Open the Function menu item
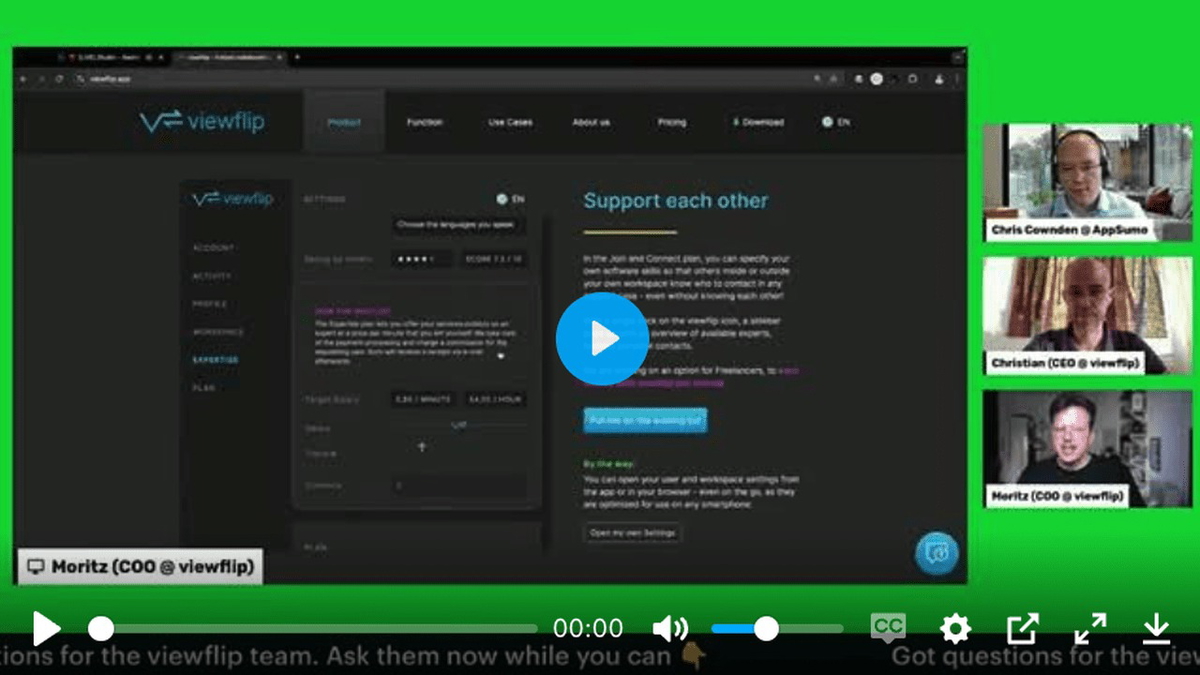 click(x=425, y=122)
